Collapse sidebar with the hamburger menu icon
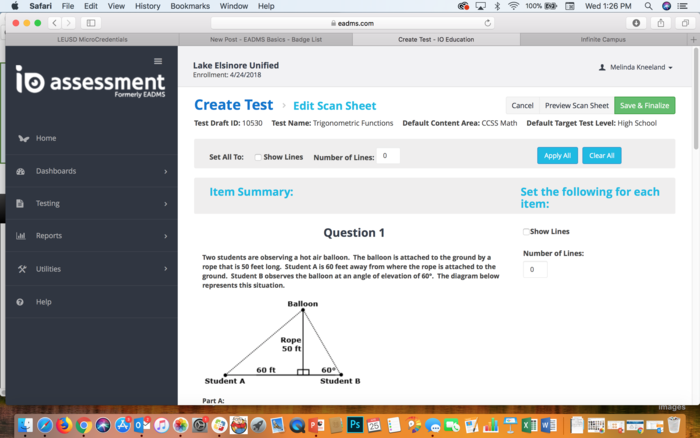700x438 pixels. [x=158, y=61]
